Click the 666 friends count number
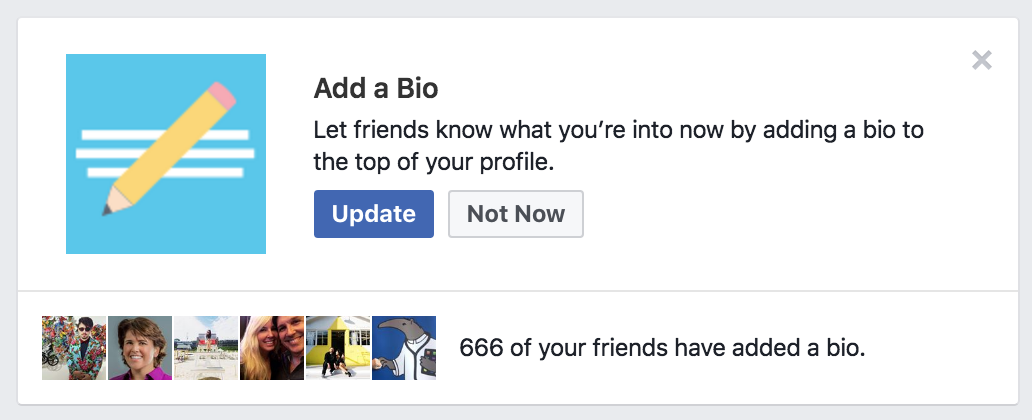This screenshot has height=420, width=1032. (x=481, y=348)
